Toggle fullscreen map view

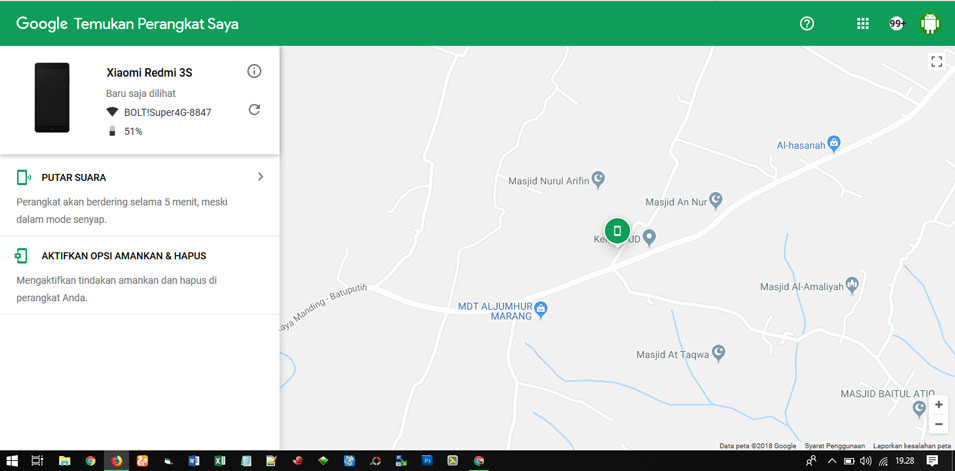[937, 61]
